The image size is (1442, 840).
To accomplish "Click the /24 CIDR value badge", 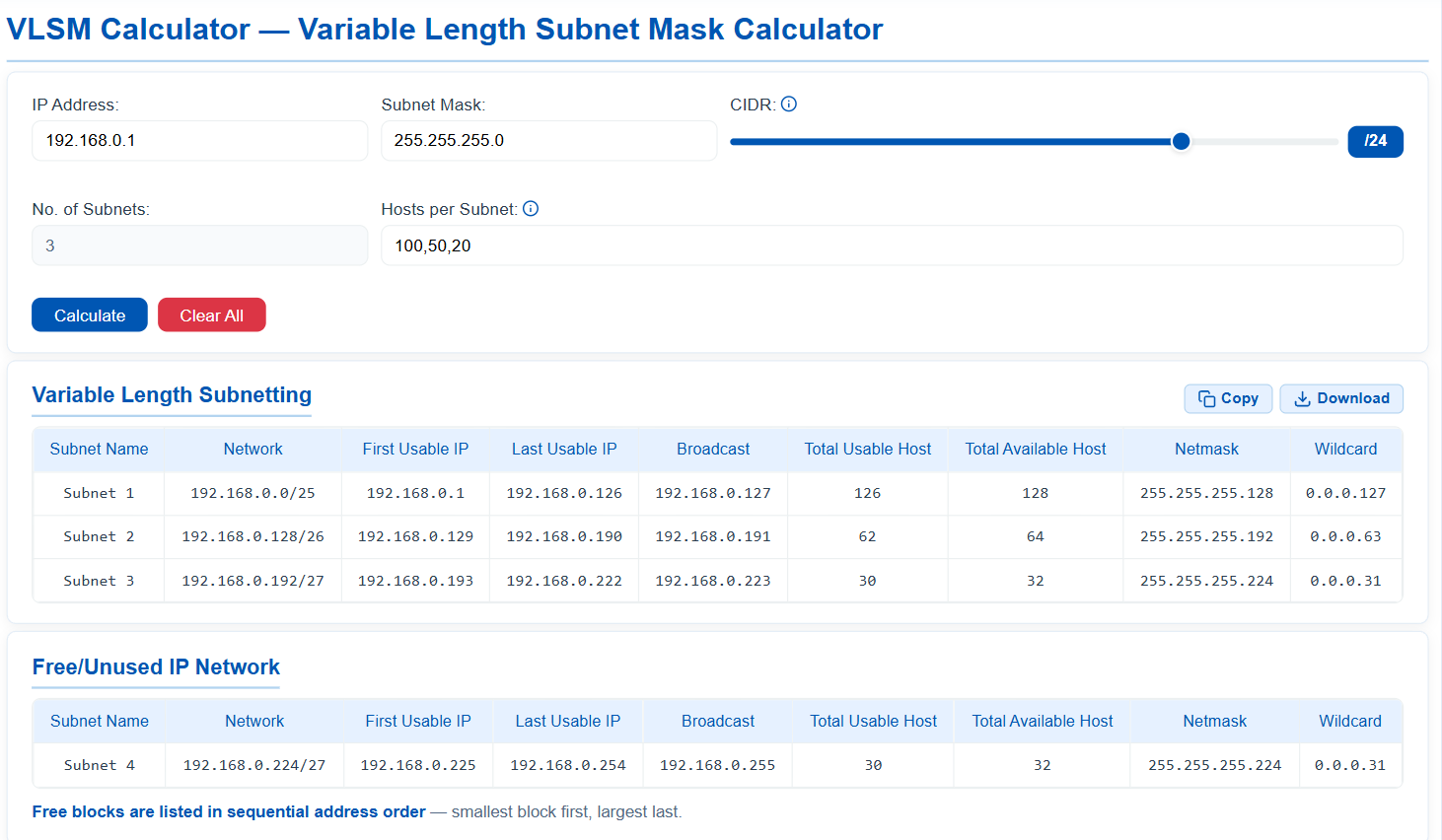I will (x=1376, y=141).
